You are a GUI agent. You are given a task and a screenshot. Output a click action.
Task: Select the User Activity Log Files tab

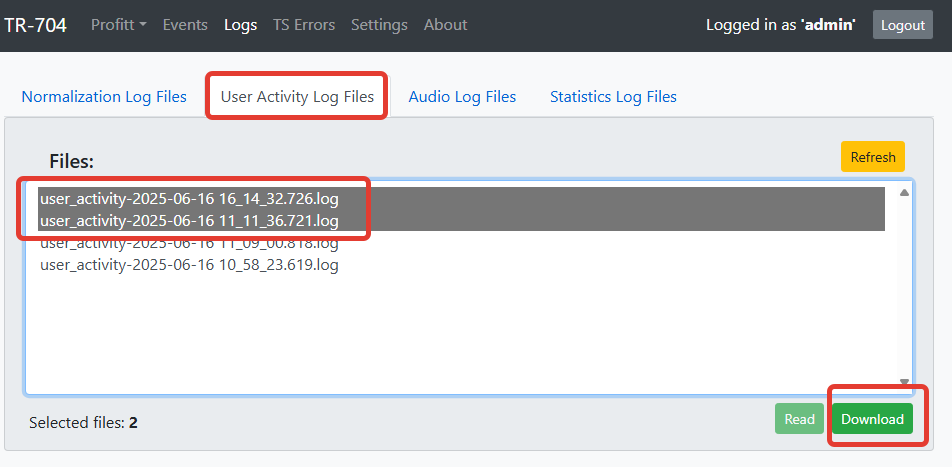pyautogui.click(x=297, y=97)
